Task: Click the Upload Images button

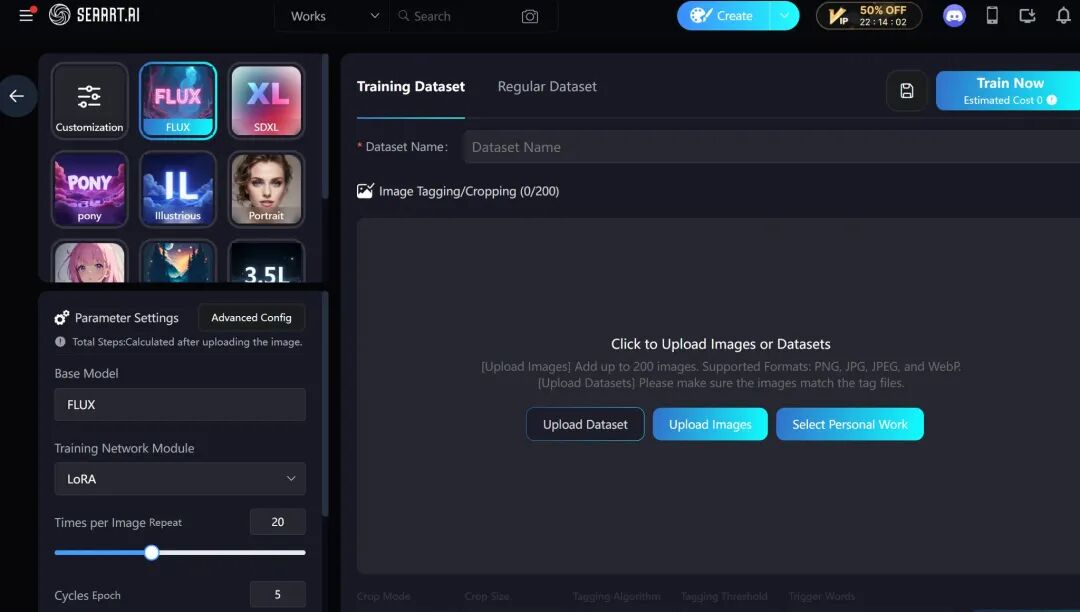Action: (x=710, y=424)
